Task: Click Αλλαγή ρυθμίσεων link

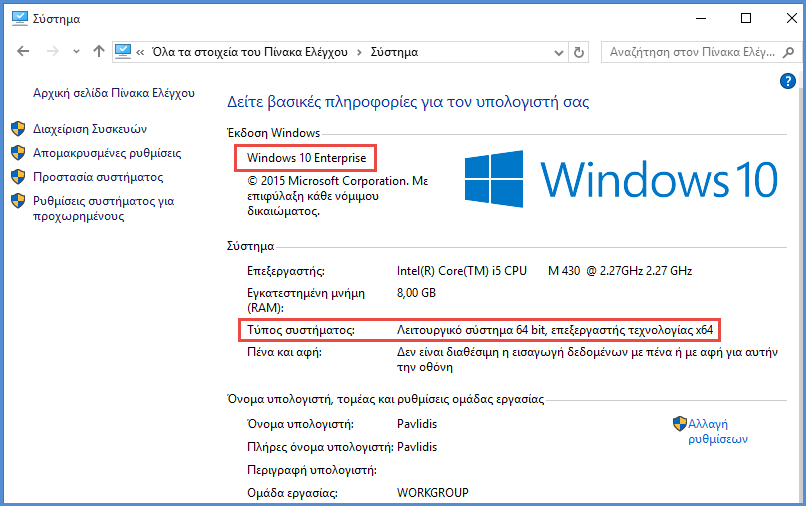Action: coord(718,431)
